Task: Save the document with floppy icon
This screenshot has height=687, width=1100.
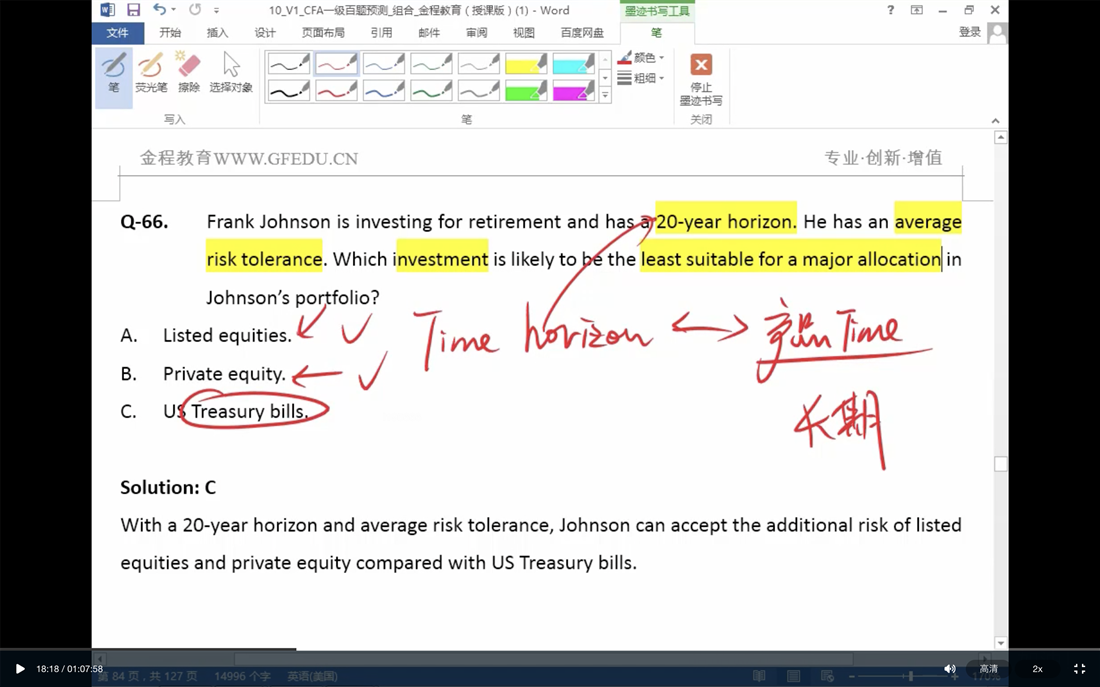Action: (133, 10)
